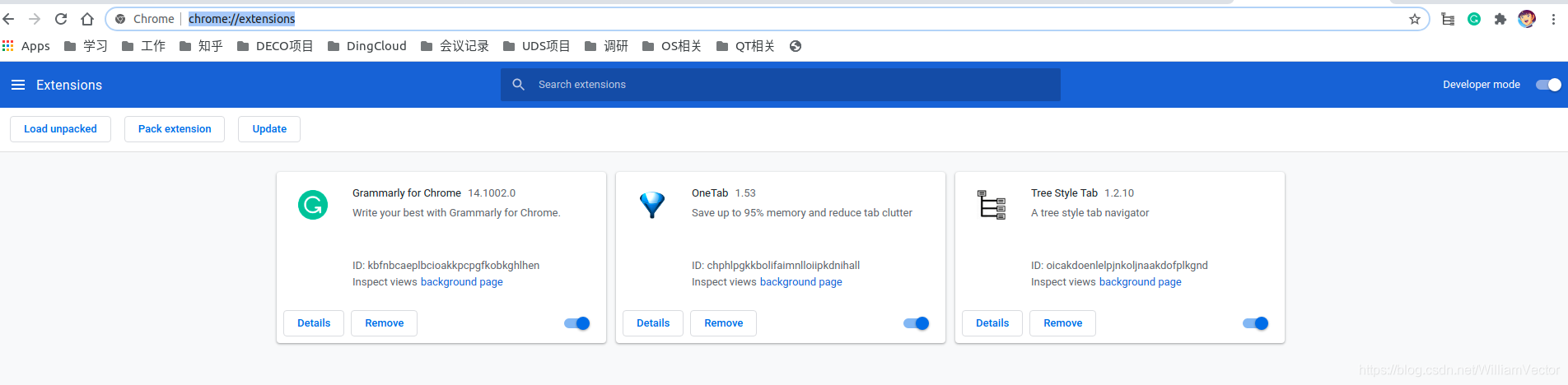Open Grammarly toolbar extension icon

[1474, 19]
